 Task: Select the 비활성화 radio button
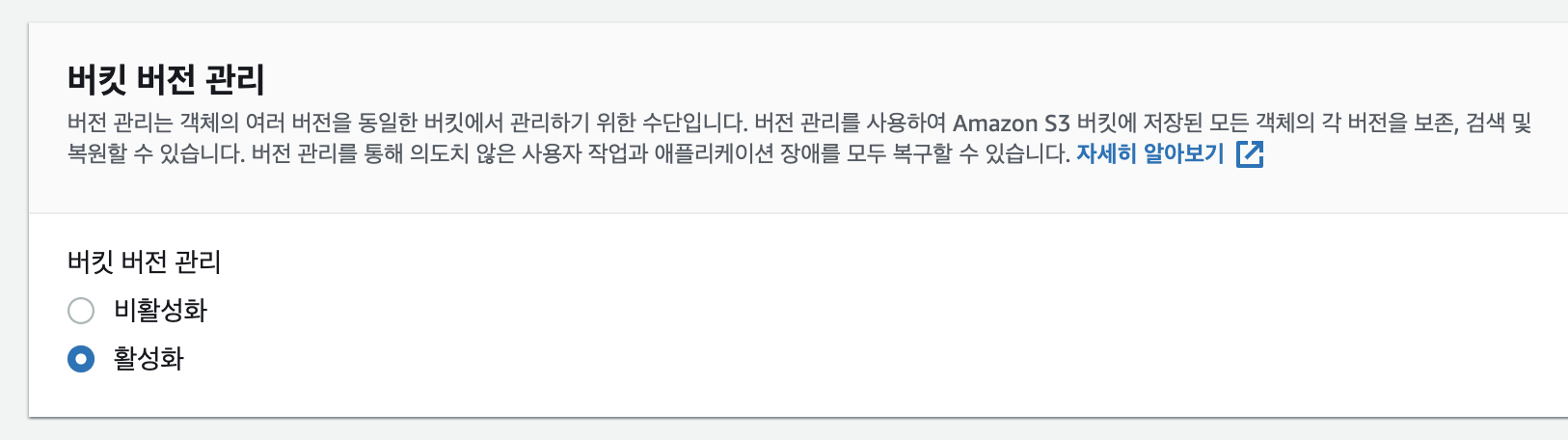tap(81, 311)
